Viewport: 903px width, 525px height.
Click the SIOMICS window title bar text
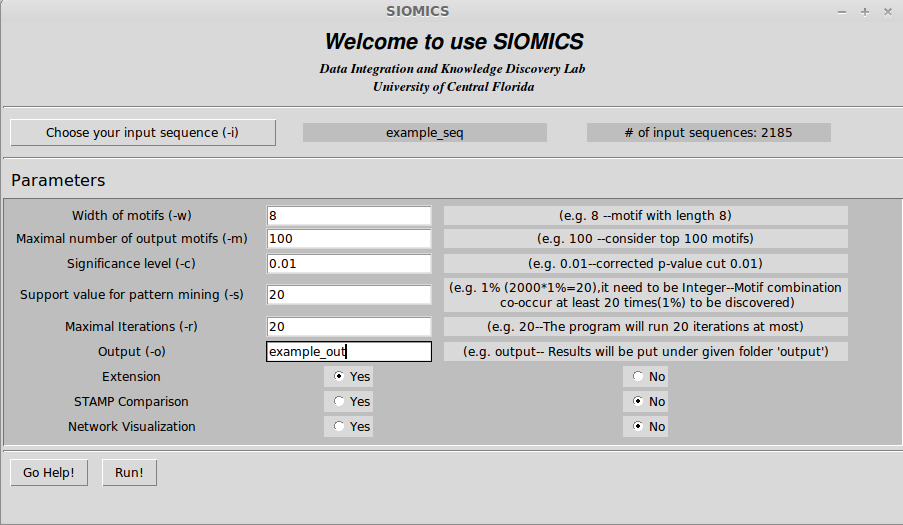(x=418, y=12)
